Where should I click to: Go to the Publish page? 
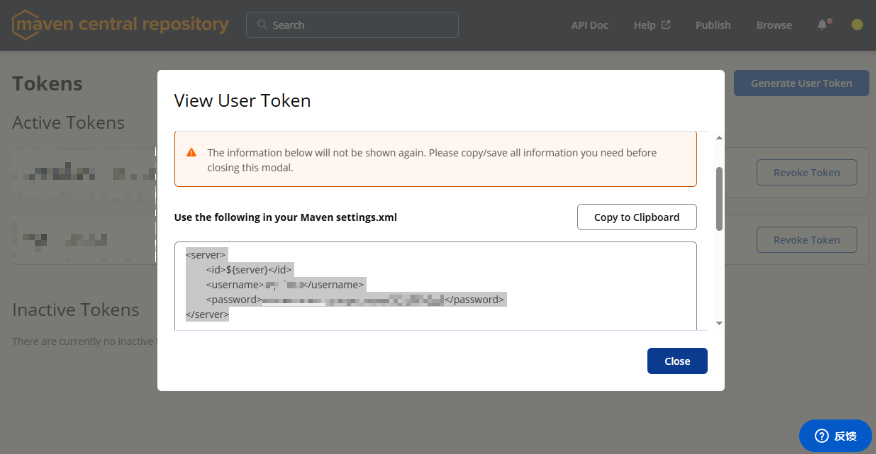click(713, 25)
